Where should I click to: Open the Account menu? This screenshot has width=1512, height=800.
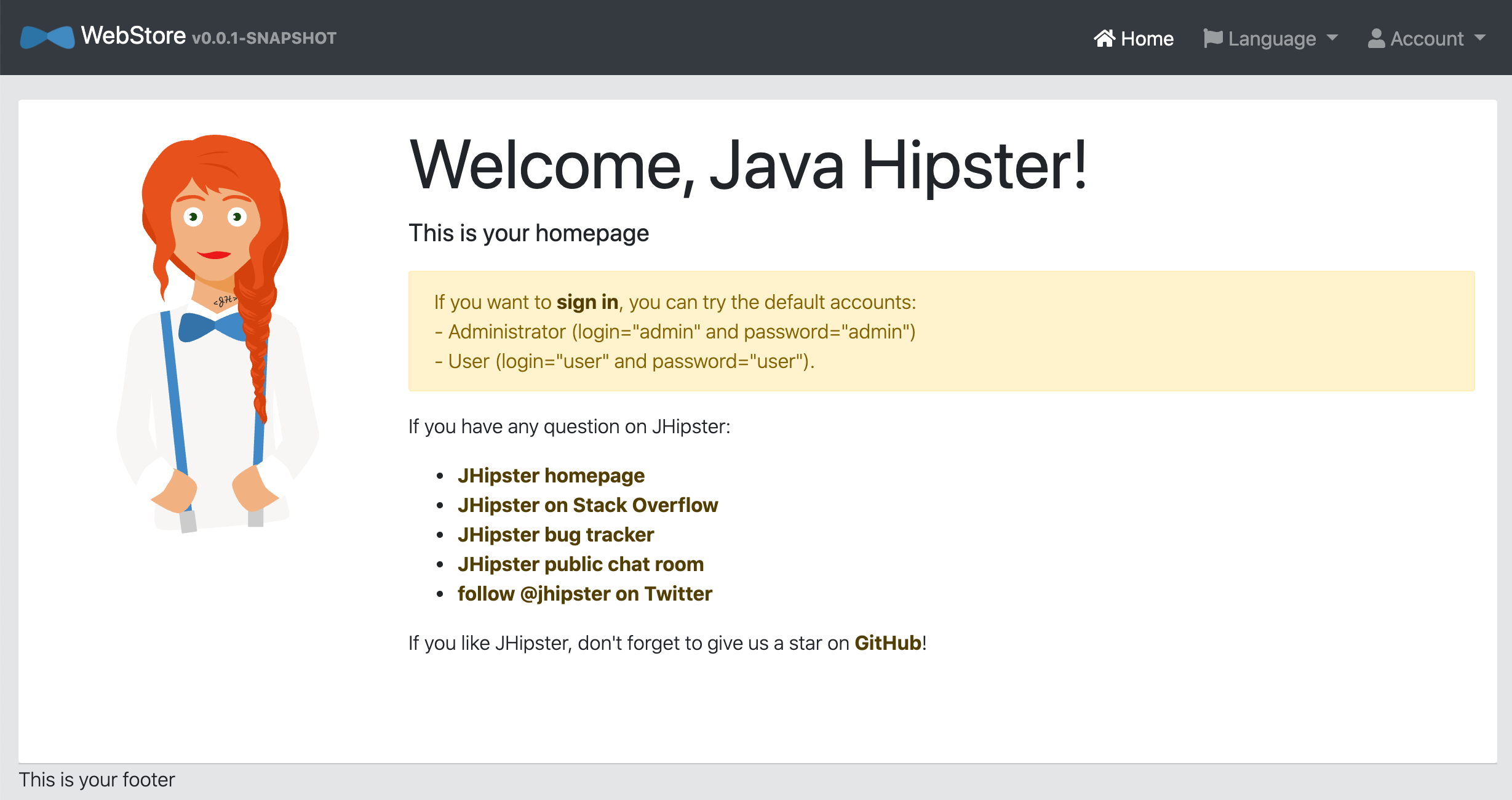1426,39
